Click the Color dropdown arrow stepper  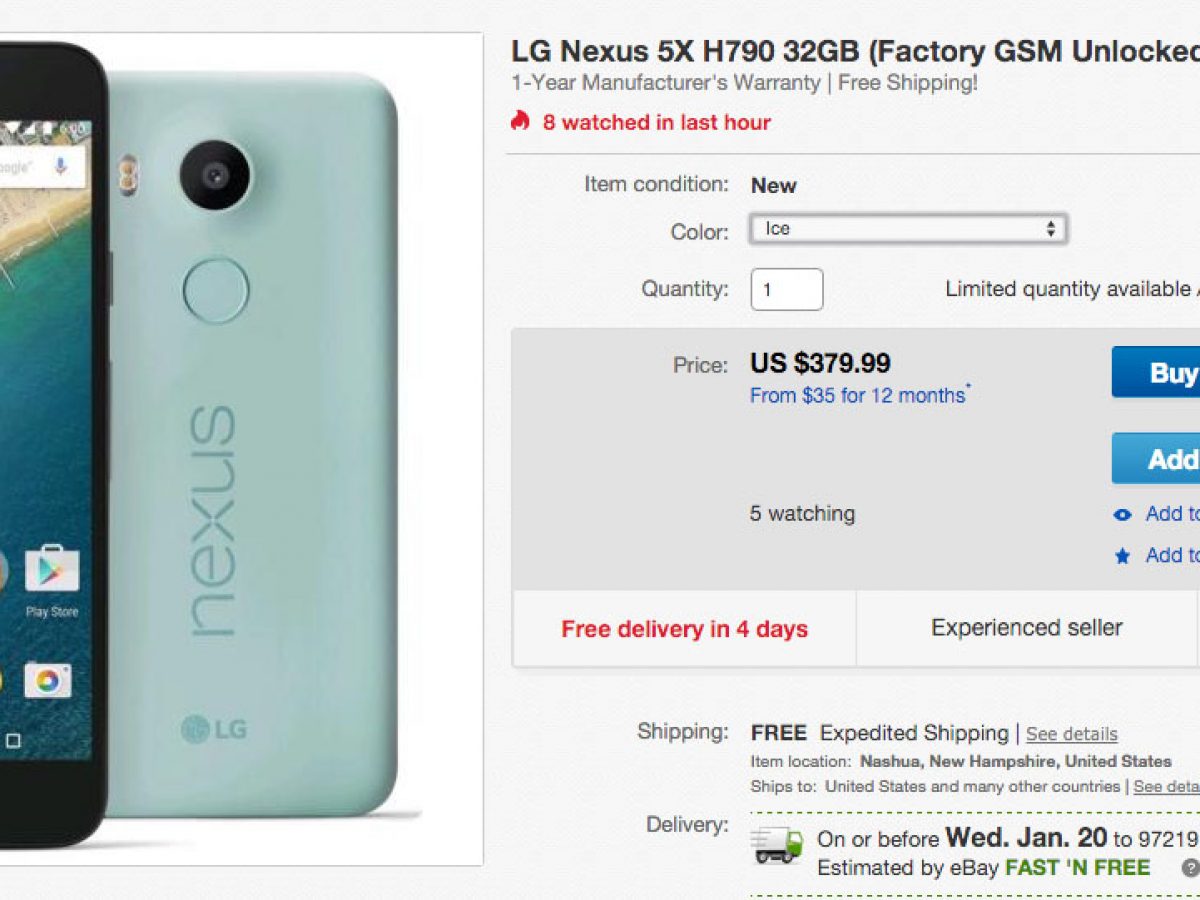[1050, 229]
